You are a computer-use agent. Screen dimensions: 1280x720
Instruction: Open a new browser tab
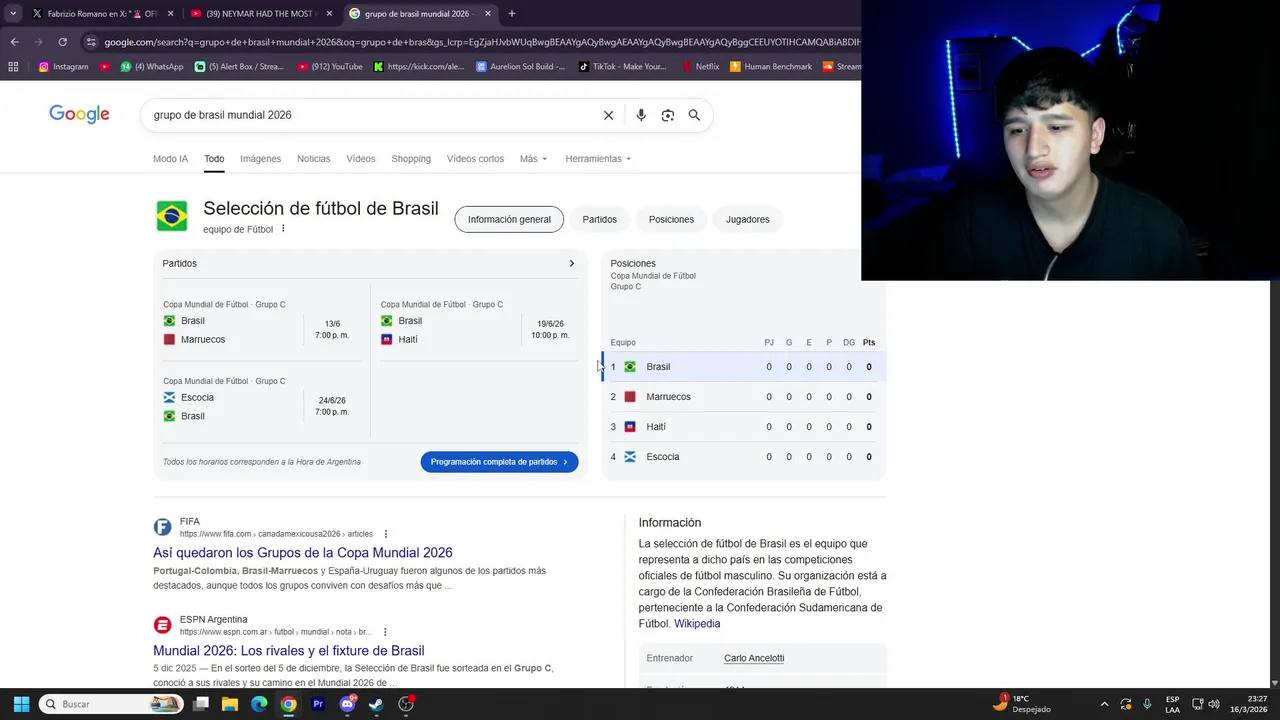(512, 14)
